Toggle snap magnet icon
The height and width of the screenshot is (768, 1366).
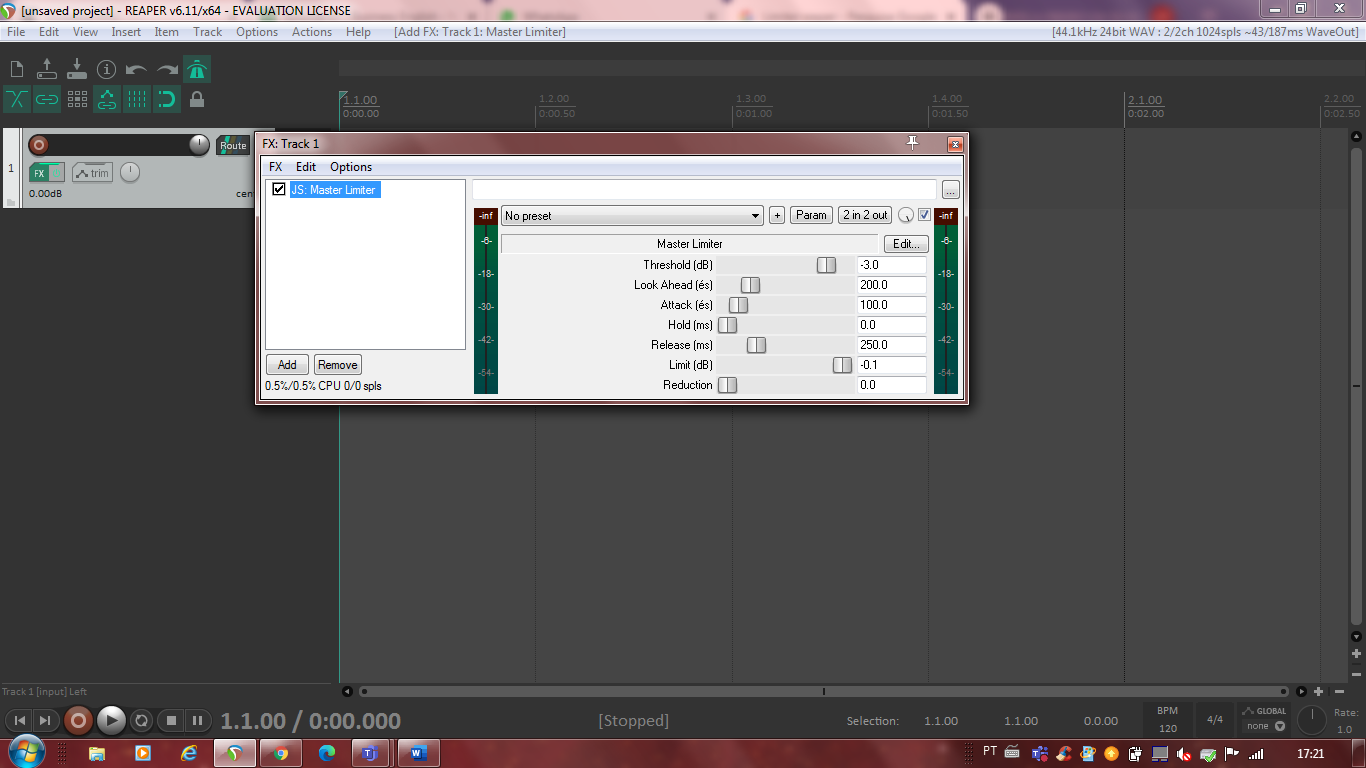coord(167,99)
